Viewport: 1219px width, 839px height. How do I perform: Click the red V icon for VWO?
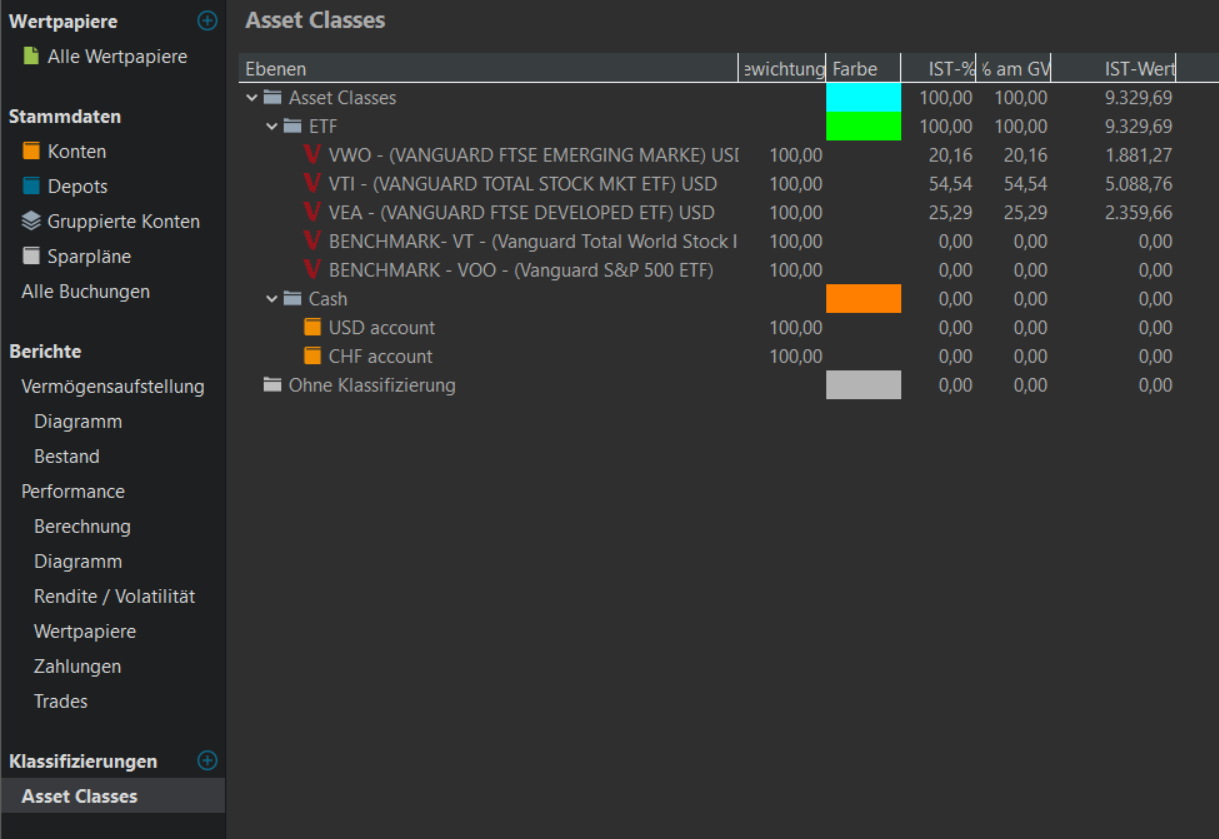pos(312,155)
